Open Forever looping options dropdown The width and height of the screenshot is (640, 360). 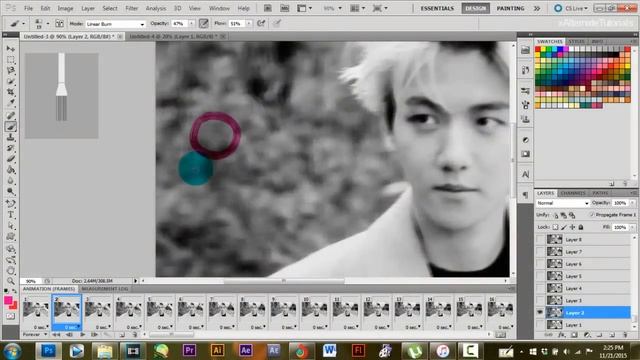[35, 335]
